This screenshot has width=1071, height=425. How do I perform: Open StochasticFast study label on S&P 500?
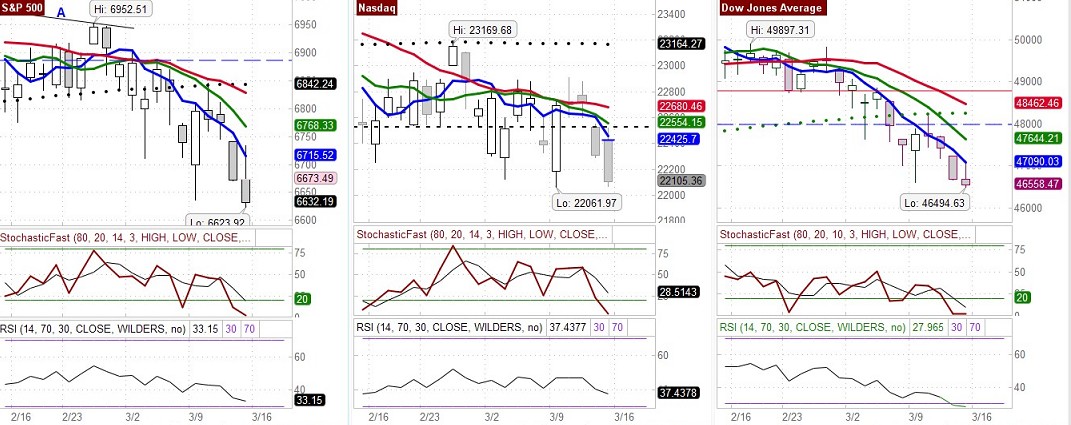[x=127, y=237]
